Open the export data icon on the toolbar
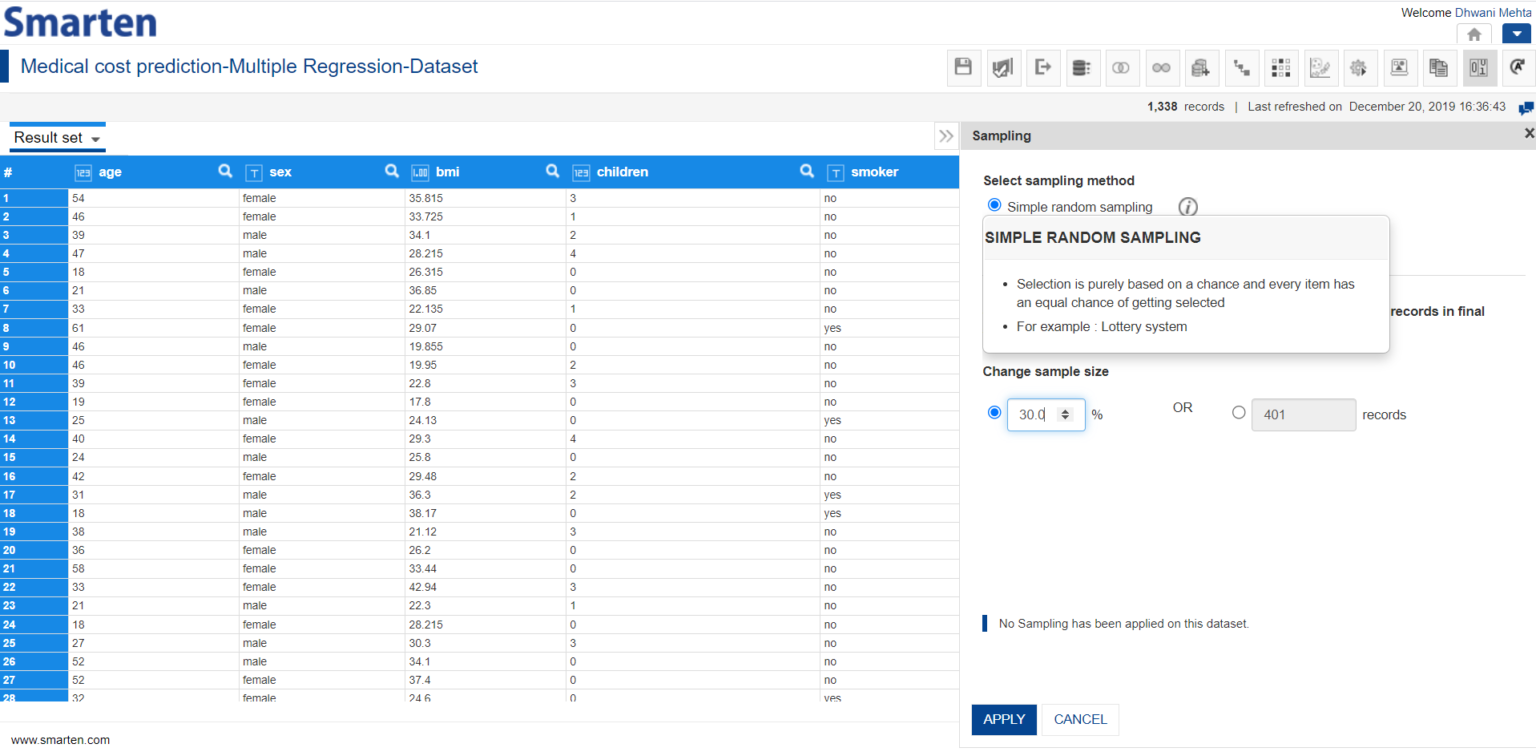 (1043, 67)
